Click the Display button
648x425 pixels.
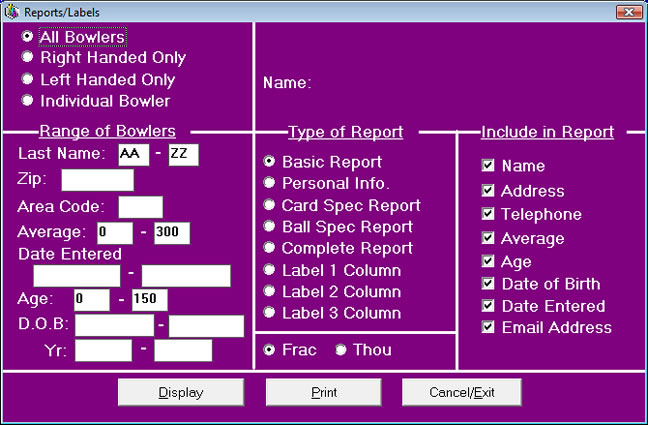(x=181, y=393)
